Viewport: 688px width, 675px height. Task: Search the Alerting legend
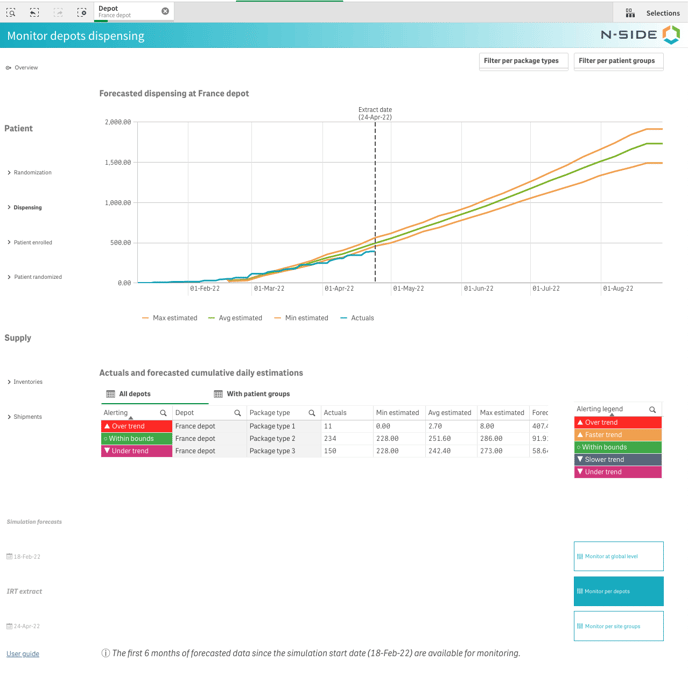coord(652,409)
